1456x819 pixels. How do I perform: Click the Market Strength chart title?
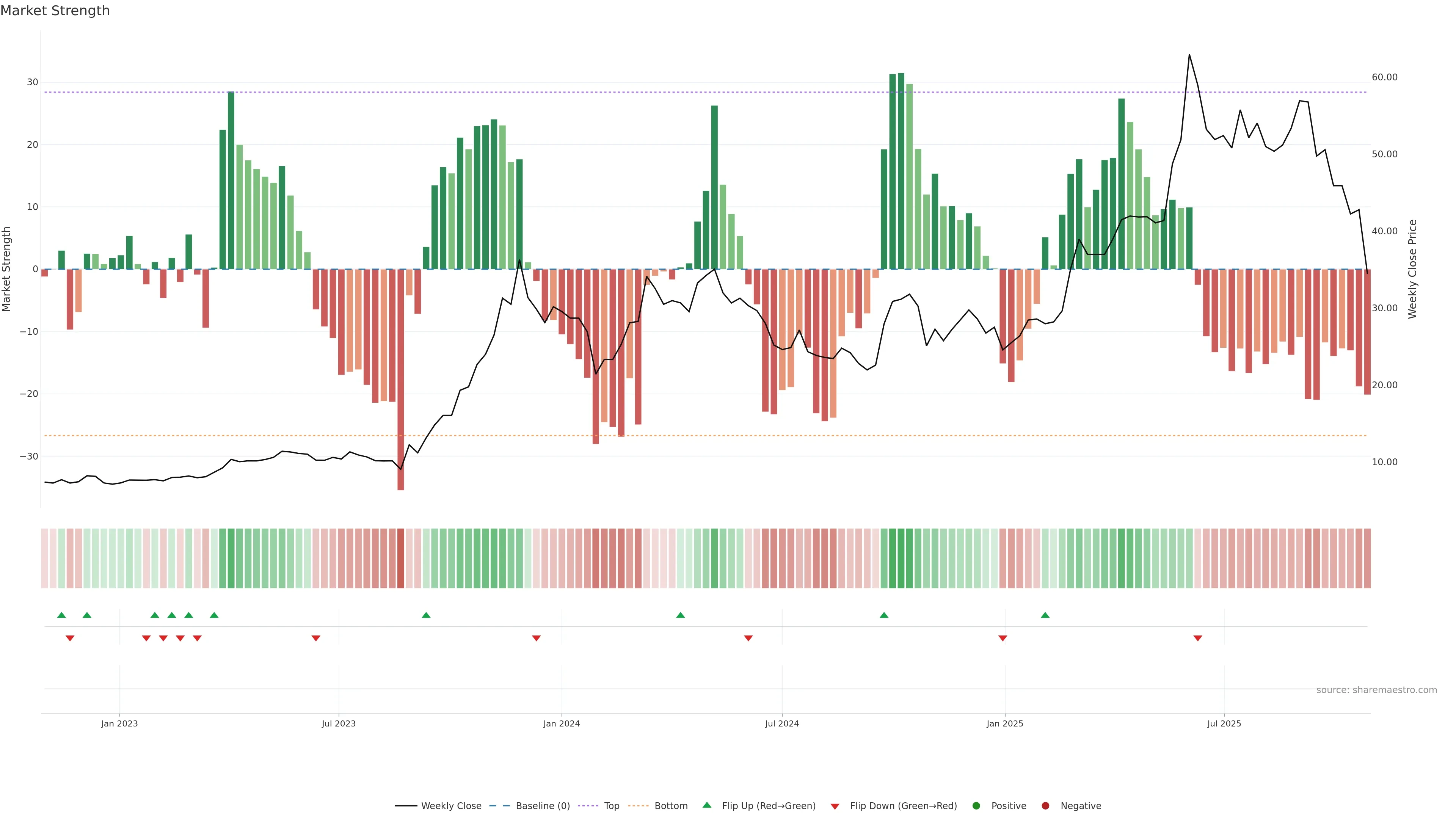point(55,11)
